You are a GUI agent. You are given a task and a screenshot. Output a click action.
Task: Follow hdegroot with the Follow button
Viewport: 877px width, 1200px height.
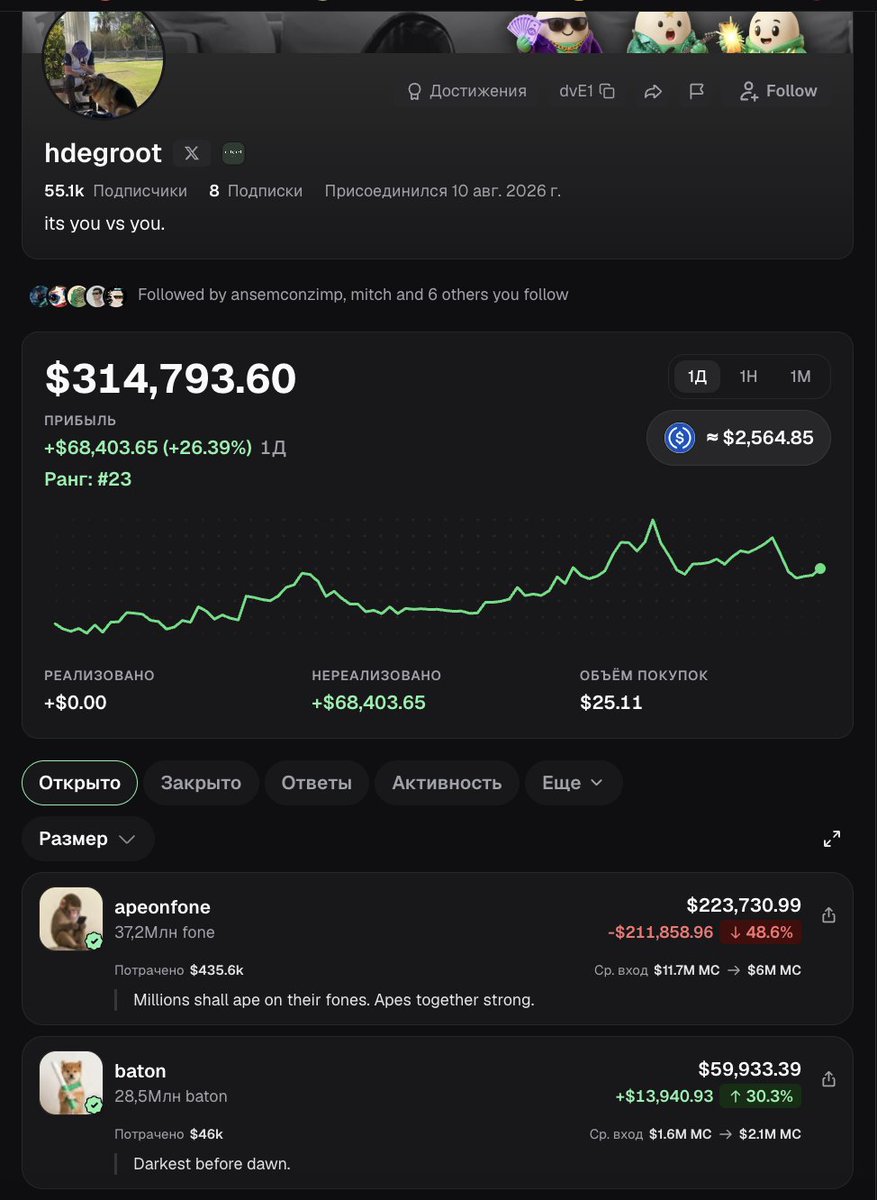[778, 91]
